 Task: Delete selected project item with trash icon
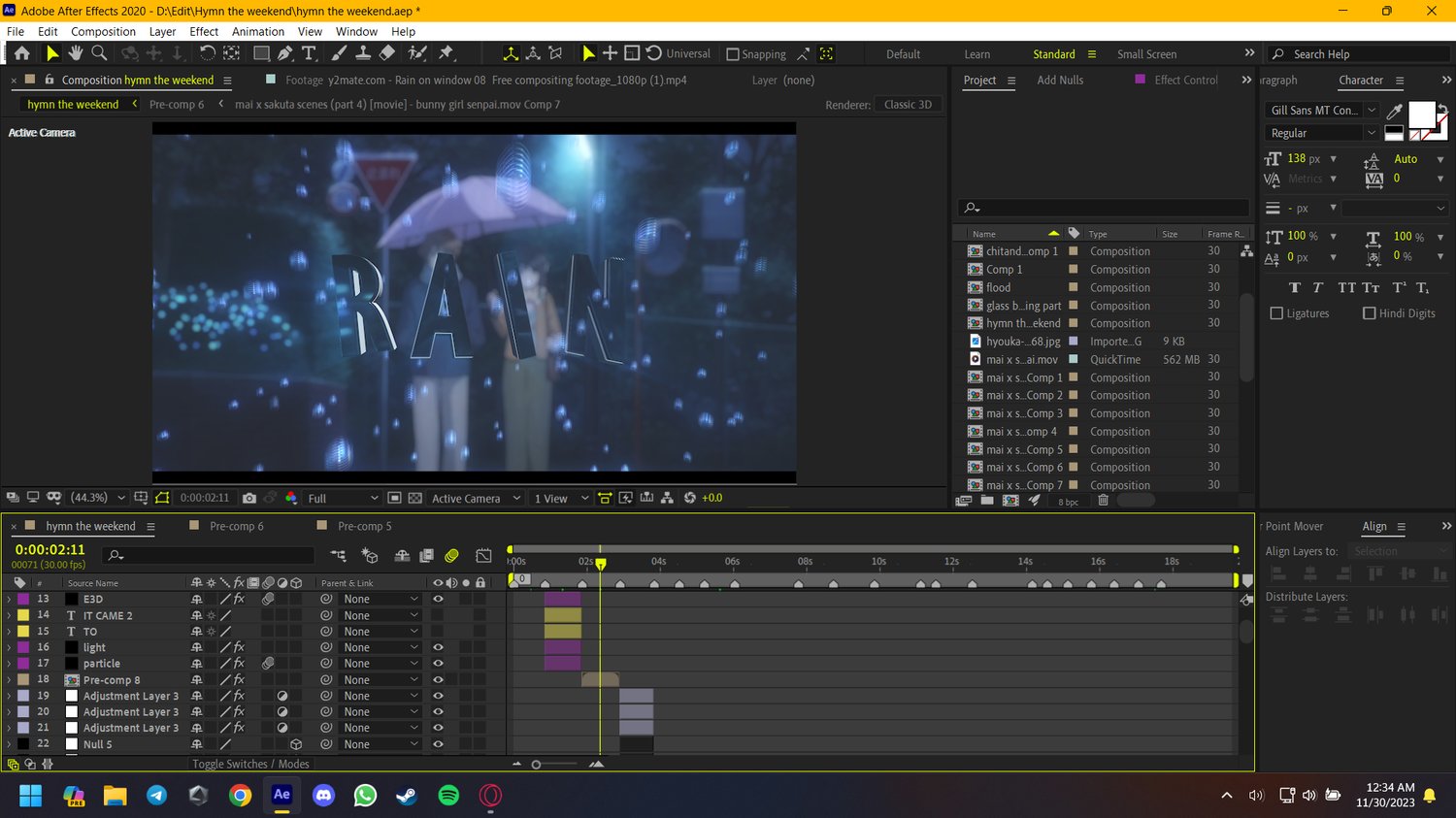click(1103, 501)
